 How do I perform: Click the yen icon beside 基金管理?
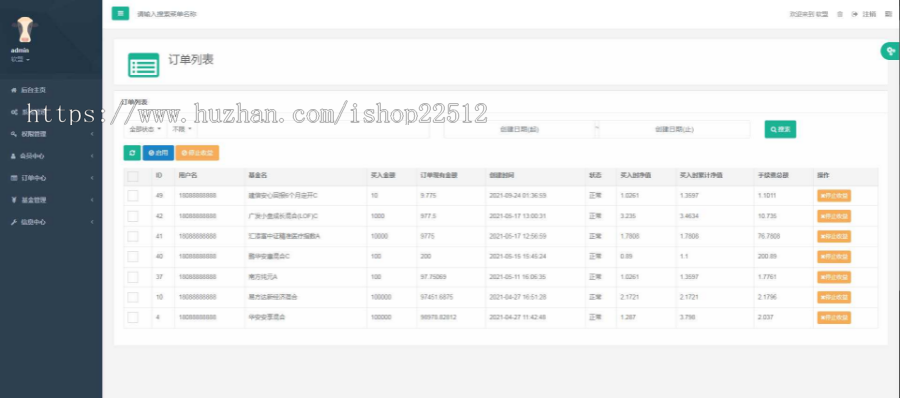point(14,200)
